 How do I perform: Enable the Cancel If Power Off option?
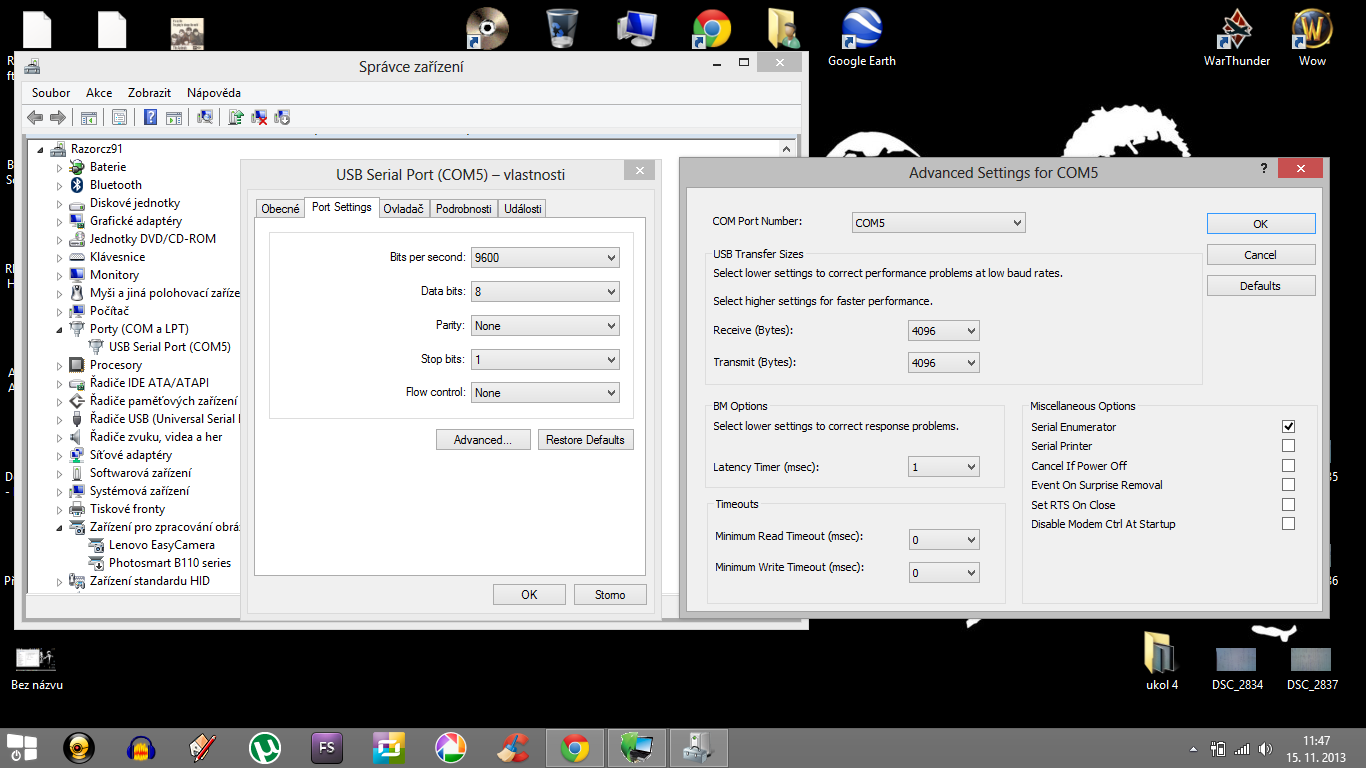tap(1288, 466)
